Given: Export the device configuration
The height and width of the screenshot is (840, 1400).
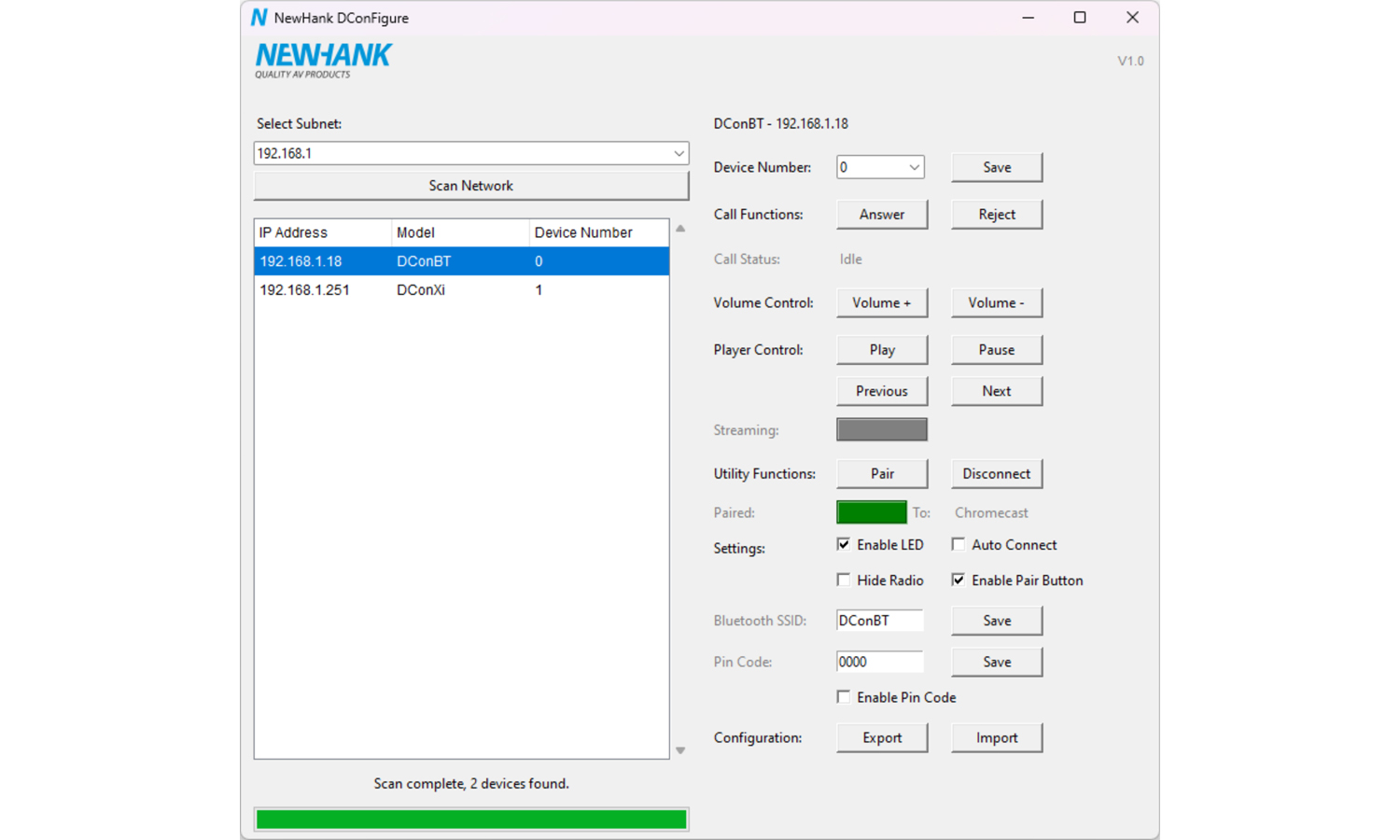Looking at the screenshot, I should [882, 738].
